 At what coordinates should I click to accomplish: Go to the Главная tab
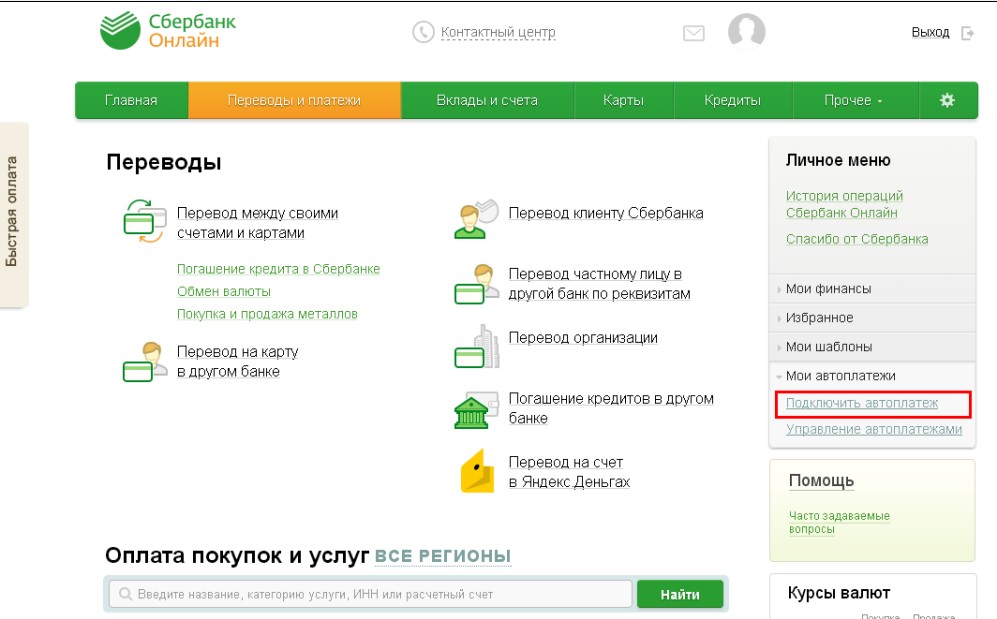(x=131, y=100)
